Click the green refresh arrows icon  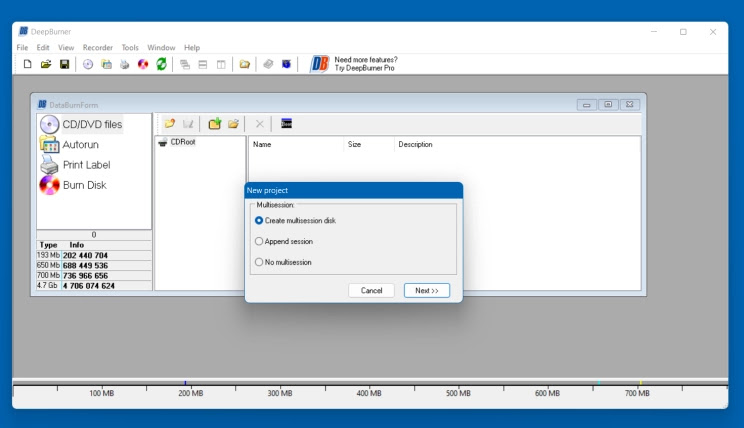[161, 64]
